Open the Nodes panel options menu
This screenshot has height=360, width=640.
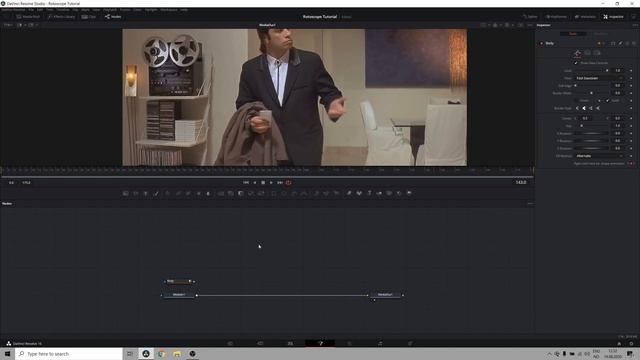pyautogui.click(x=530, y=203)
